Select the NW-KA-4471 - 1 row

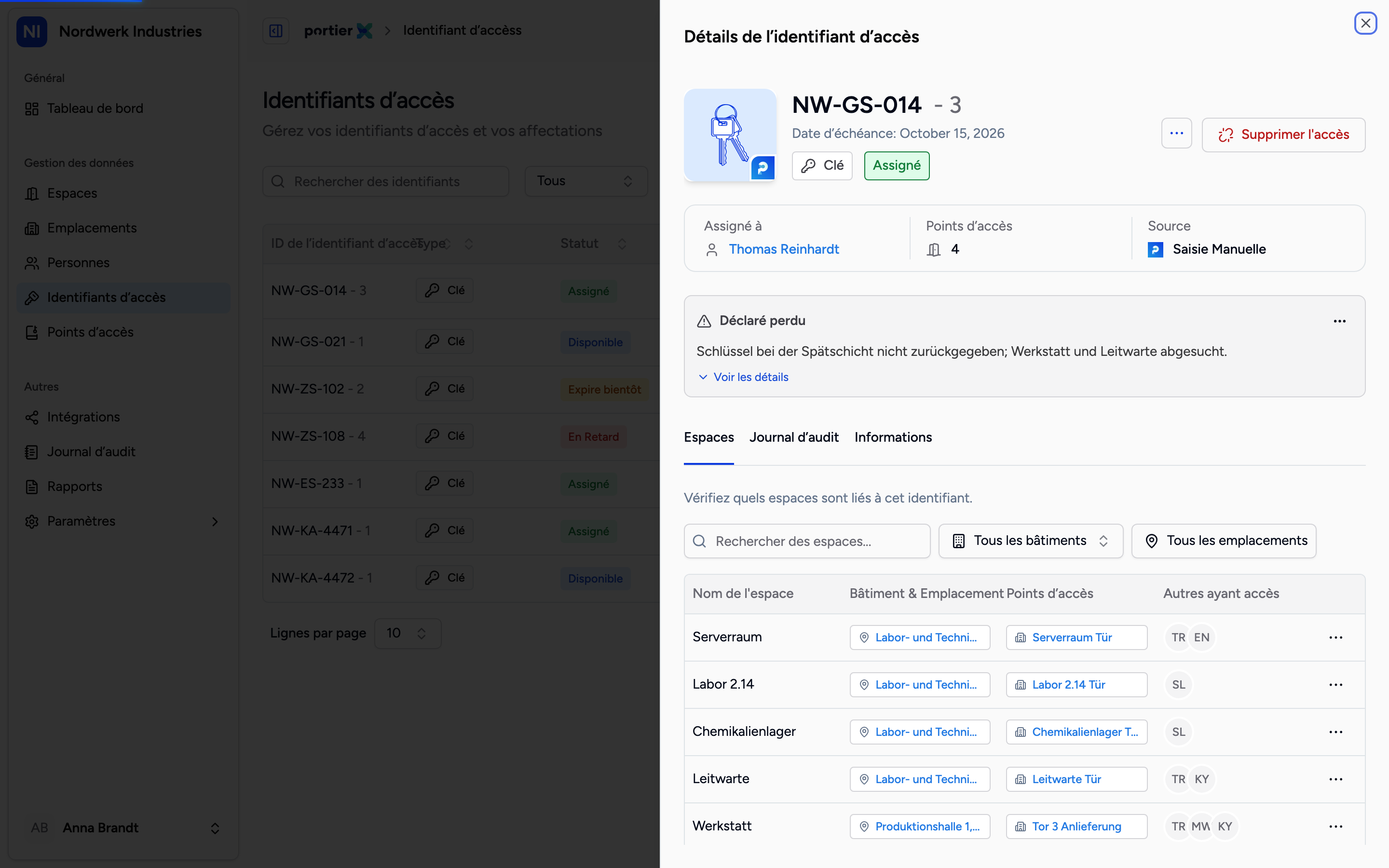click(461, 531)
